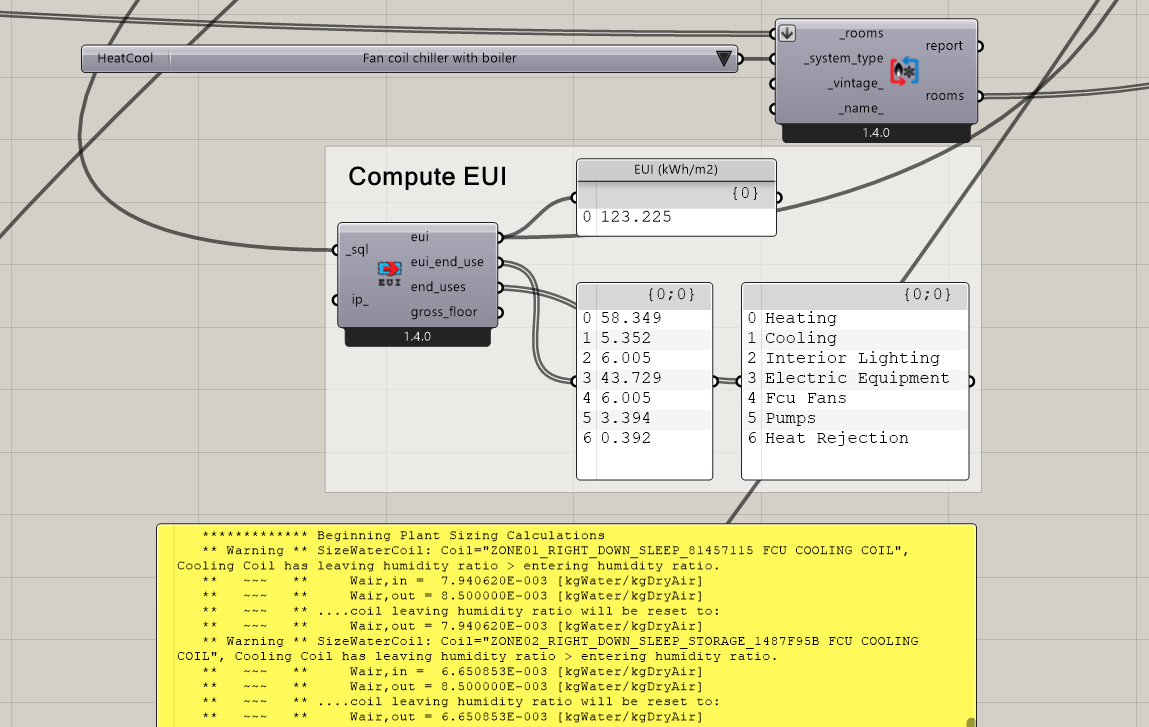Click the 1.4.0 version tag under EUI component

point(417,337)
